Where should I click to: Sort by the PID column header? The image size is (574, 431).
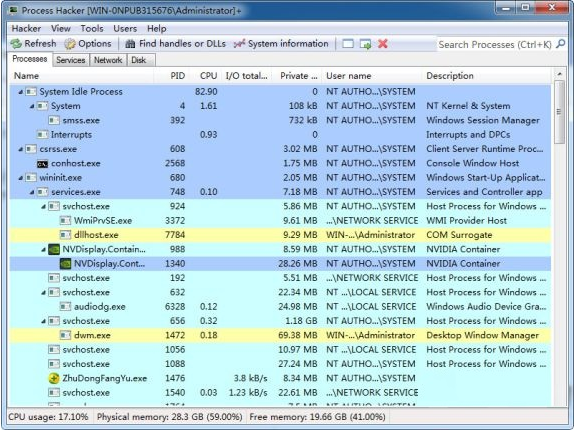pyautogui.click(x=171, y=76)
